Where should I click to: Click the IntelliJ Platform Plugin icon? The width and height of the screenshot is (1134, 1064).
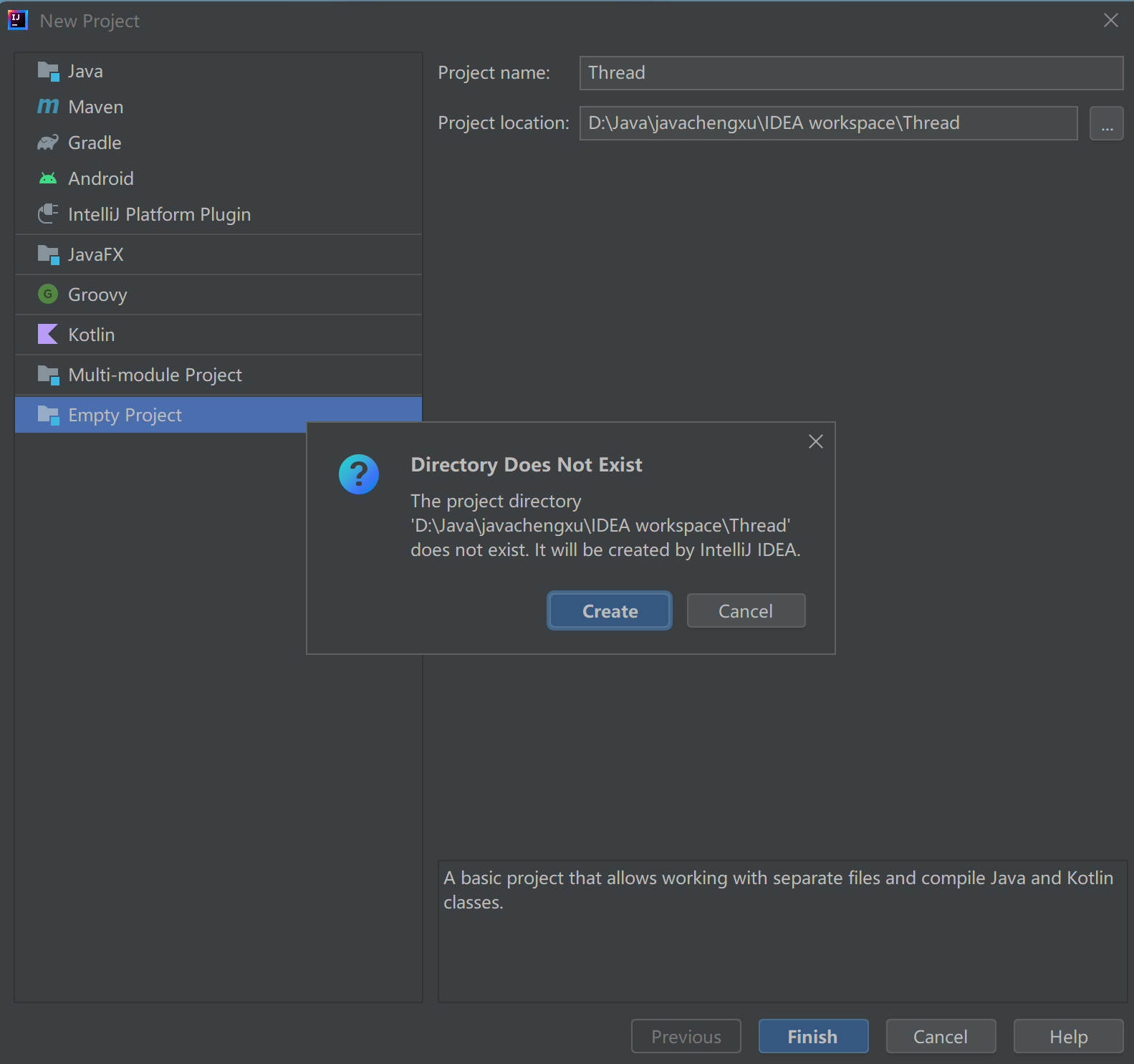(x=48, y=214)
